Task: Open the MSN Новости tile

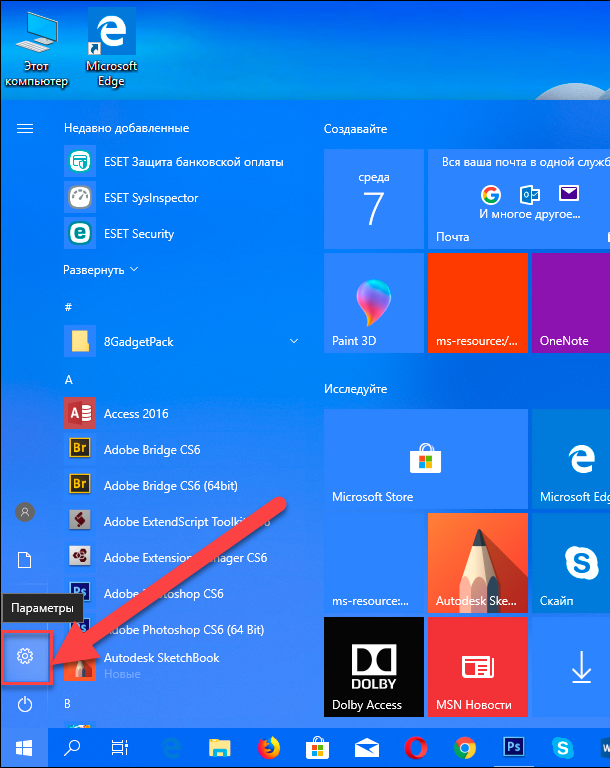Action: pos(478,667)
